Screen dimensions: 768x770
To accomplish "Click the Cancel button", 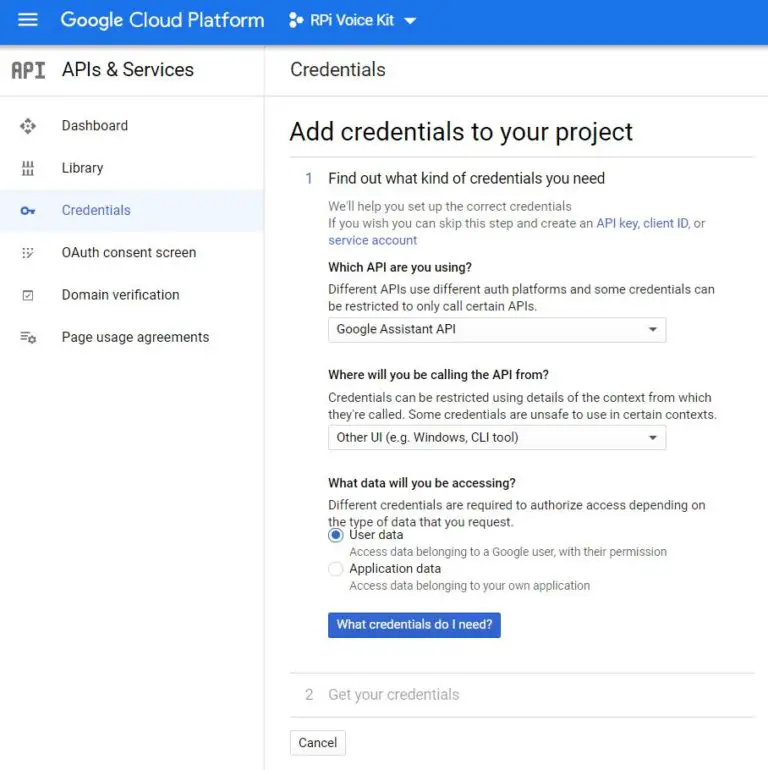I will (x=318, y=742).
